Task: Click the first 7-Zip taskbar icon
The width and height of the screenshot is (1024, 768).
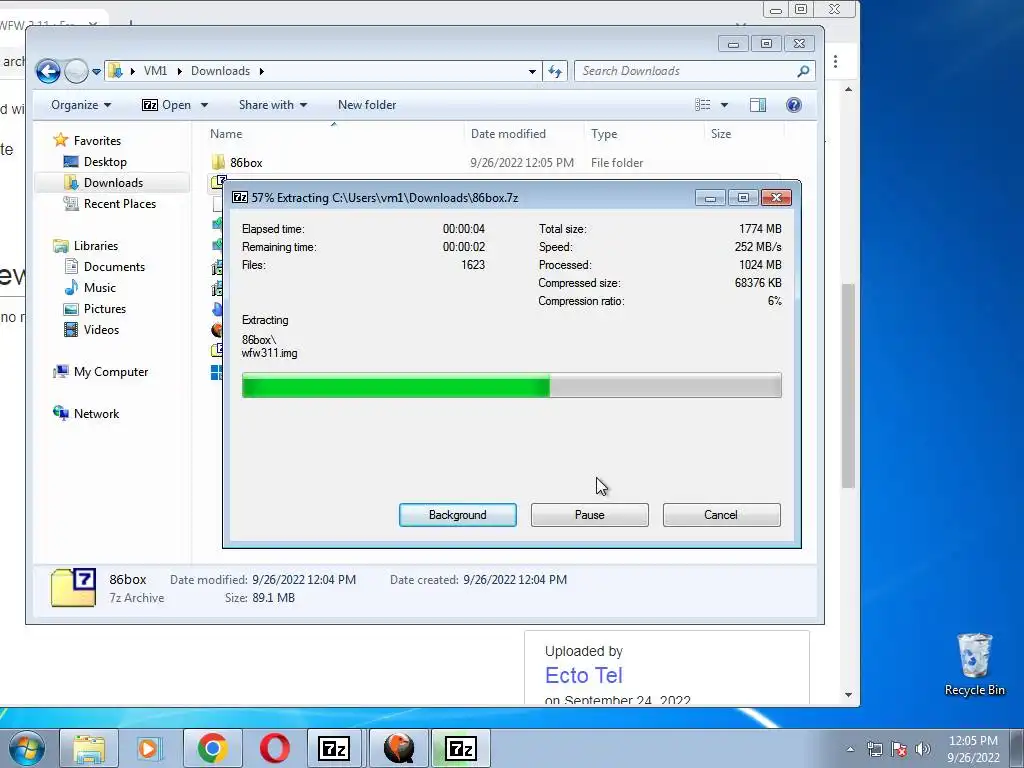Action: 334,748
